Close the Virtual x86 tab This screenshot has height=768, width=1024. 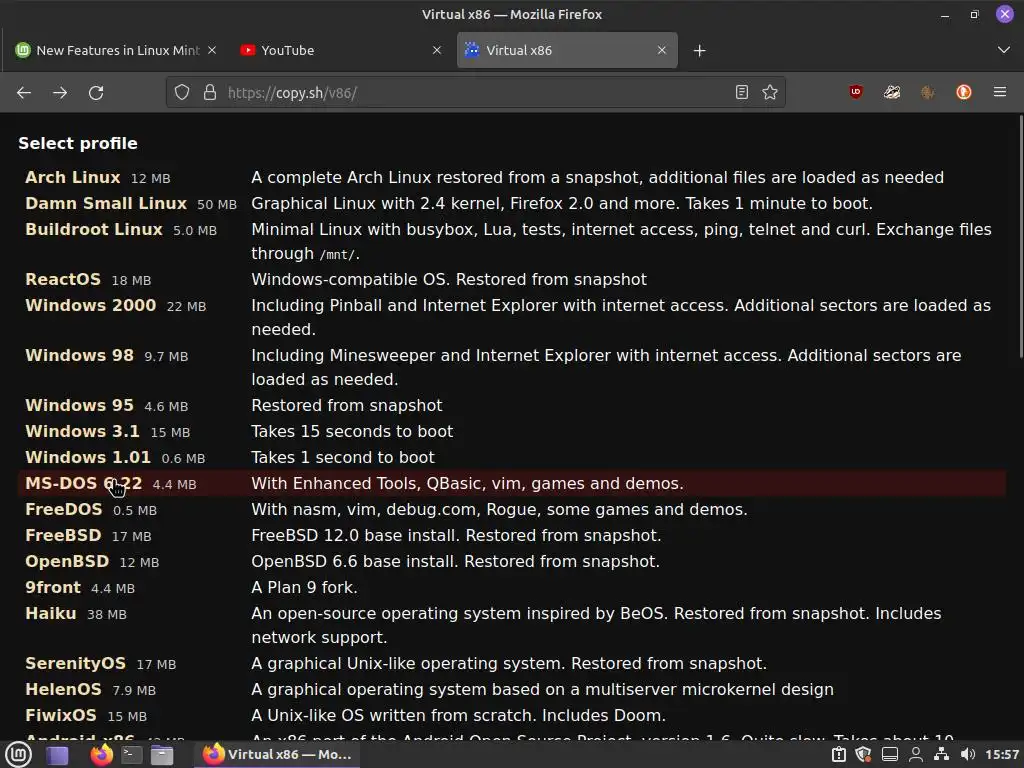point(662,50)
